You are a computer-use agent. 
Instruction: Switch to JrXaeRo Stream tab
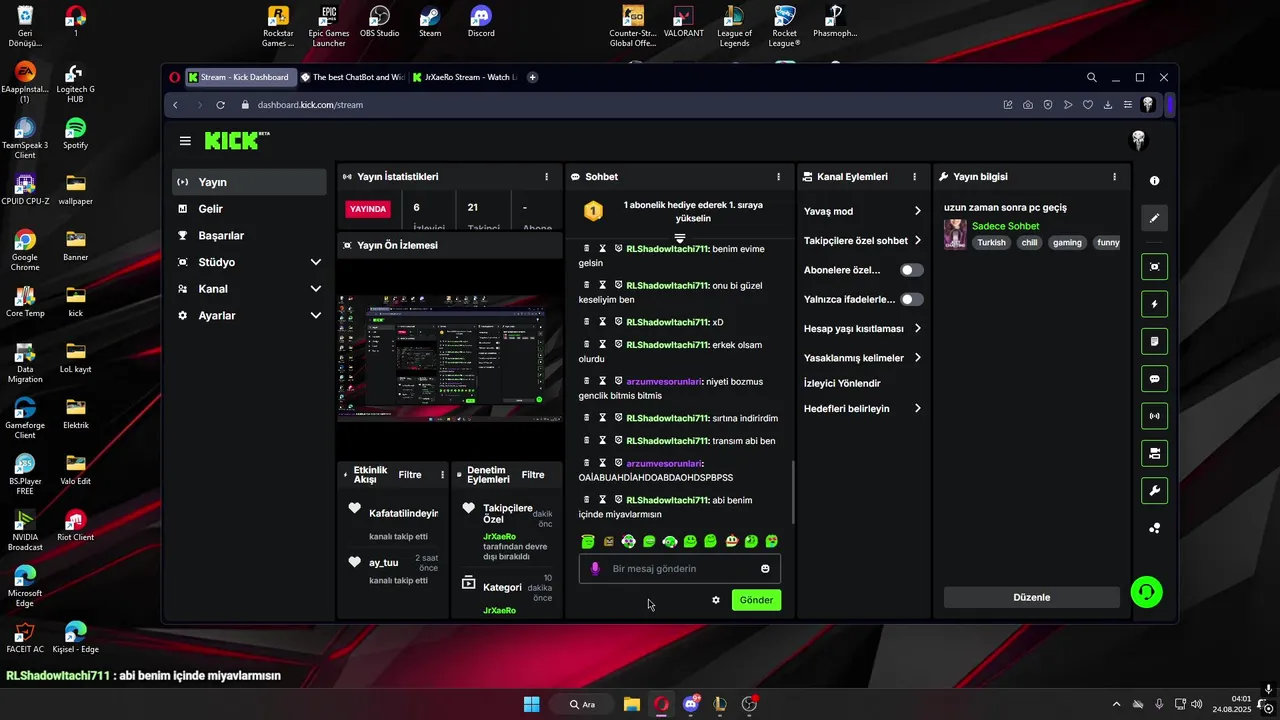pos(465,77)
